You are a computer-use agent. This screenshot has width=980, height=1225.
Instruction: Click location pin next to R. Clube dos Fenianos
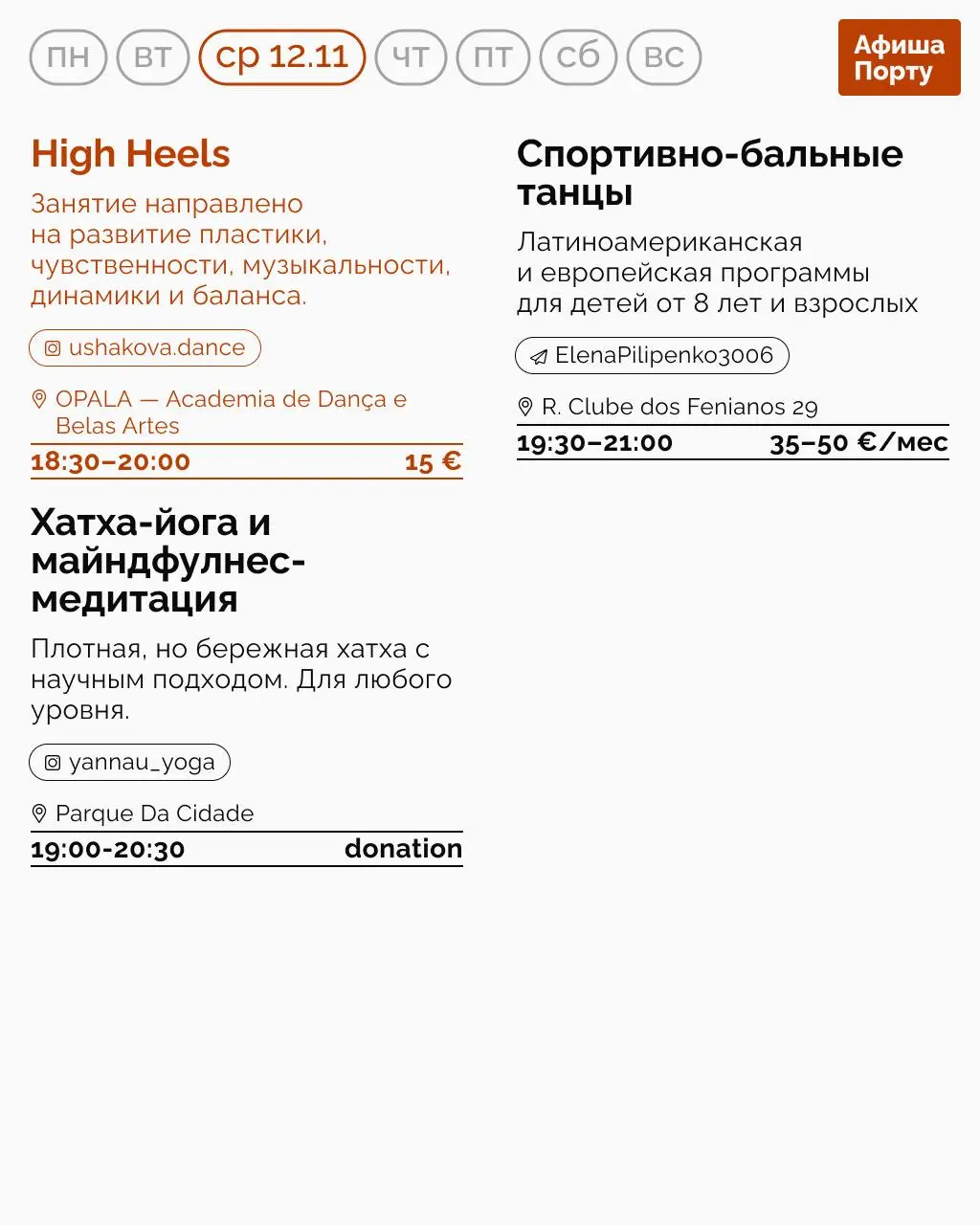point(525,407)
